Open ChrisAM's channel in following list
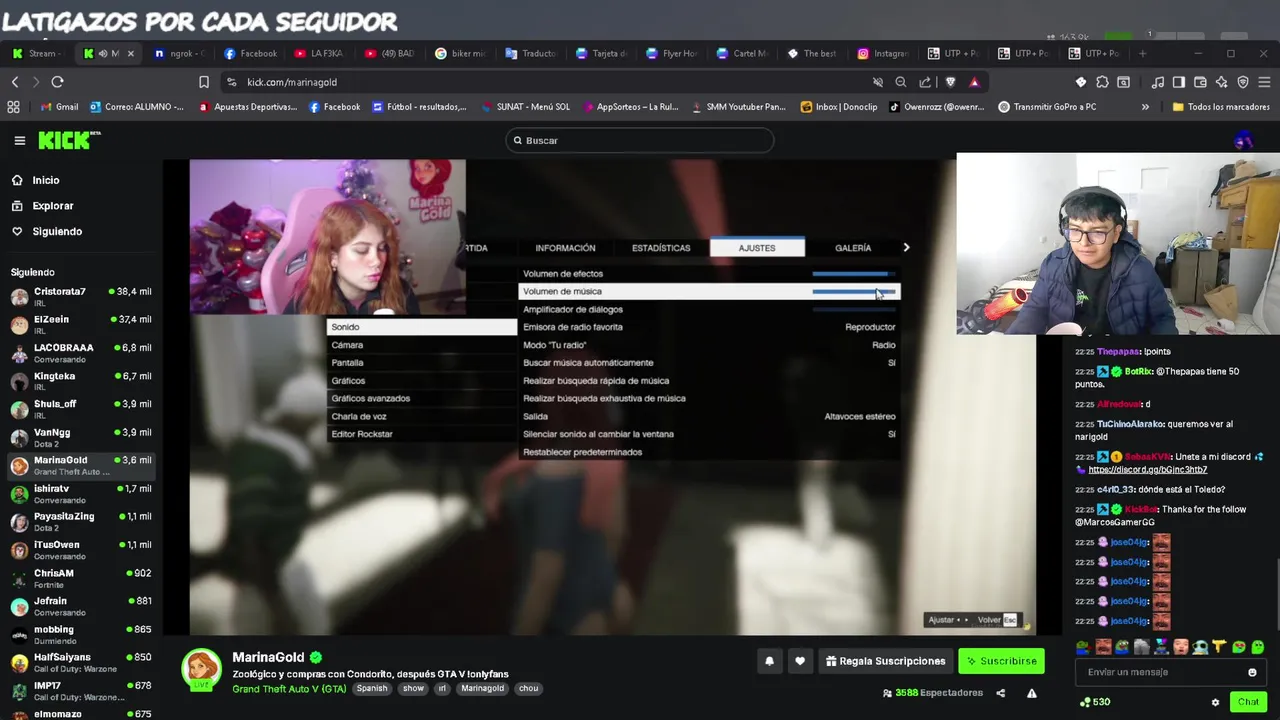1280x720 pixels. [80, 578]
